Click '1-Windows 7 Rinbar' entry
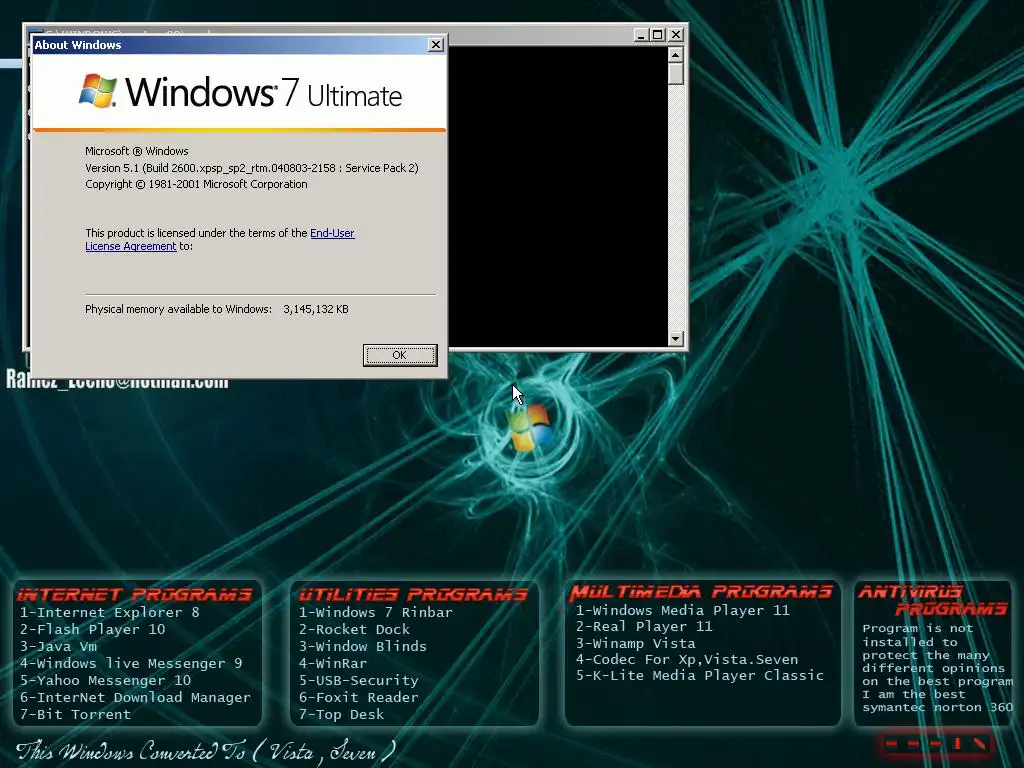1024x768 pixels. point(376,612)
